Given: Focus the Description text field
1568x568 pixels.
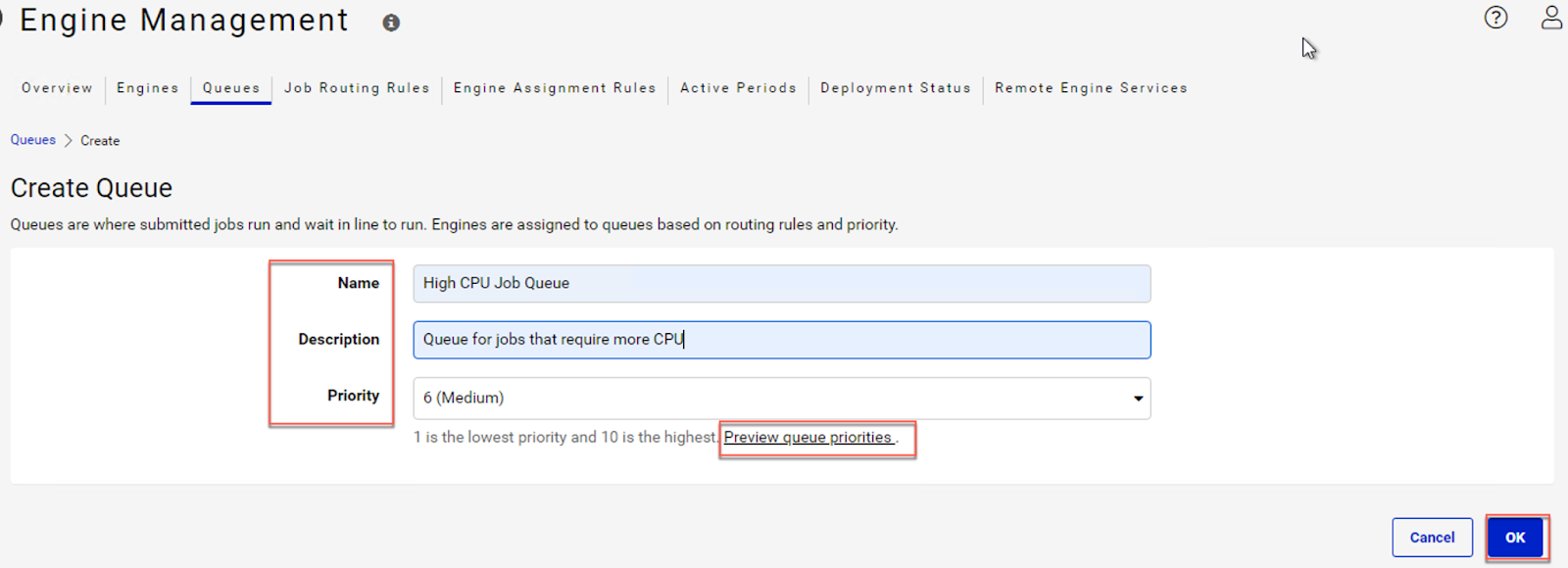Looking at the screenshot, I should pyautogui.click(x=782, y=340).
